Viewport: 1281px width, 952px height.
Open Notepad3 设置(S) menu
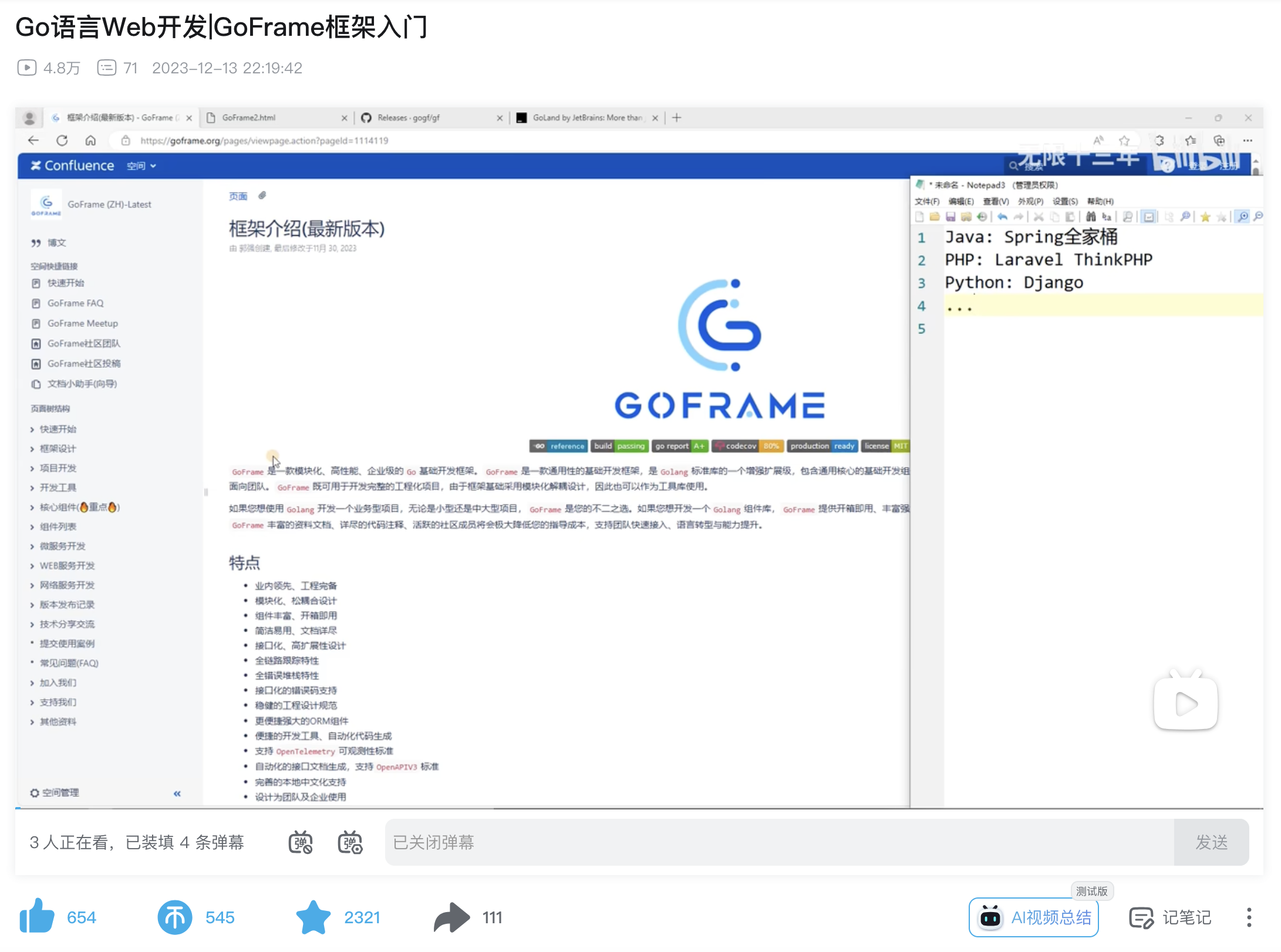[1065, 201]
